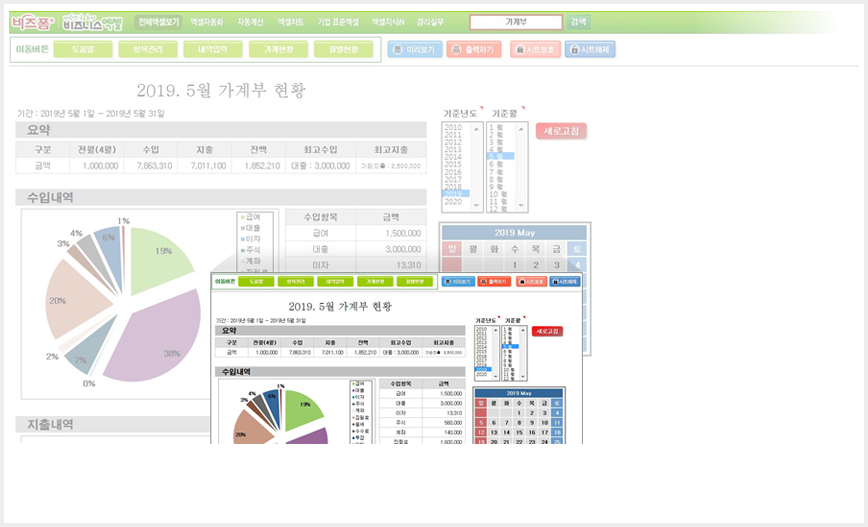Select 10월 in background 기준월 list
This screenshot has width=868, height=527.
point(500,194)
